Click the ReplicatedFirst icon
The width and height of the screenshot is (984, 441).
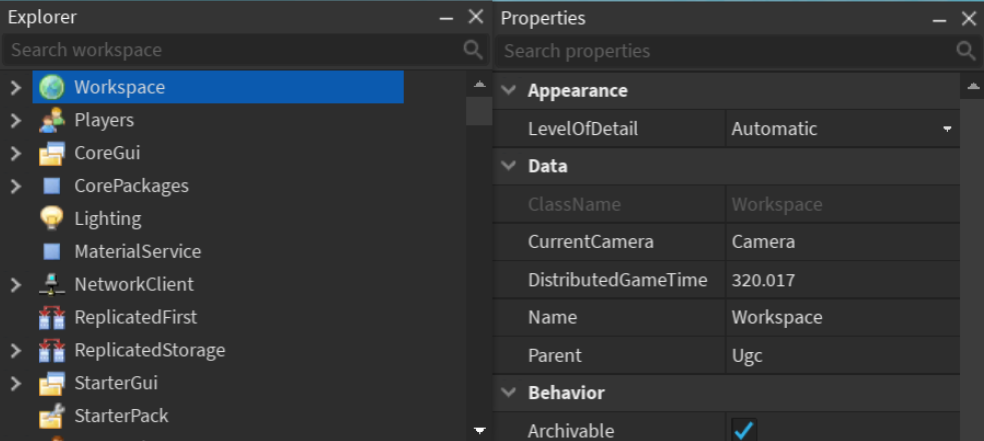(51, 317)
